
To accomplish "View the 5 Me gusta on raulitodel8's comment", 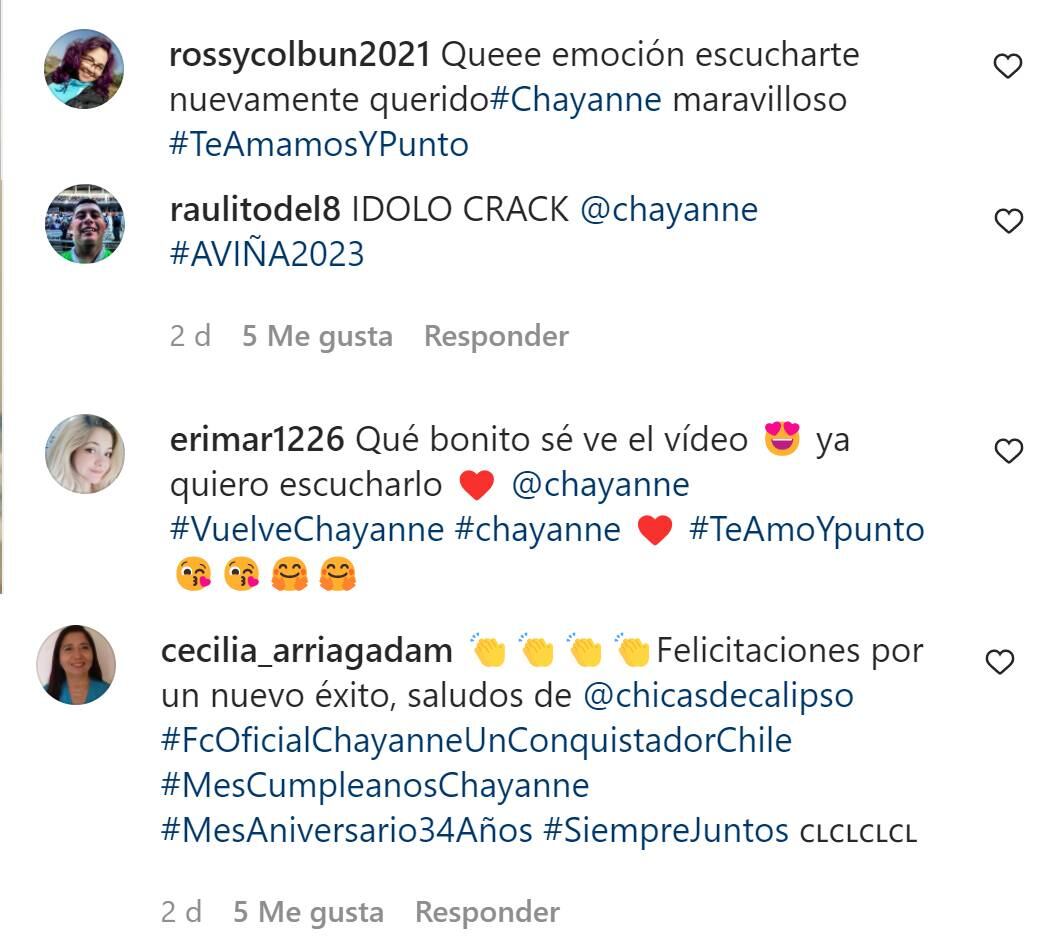I will [x=317, y=336].
